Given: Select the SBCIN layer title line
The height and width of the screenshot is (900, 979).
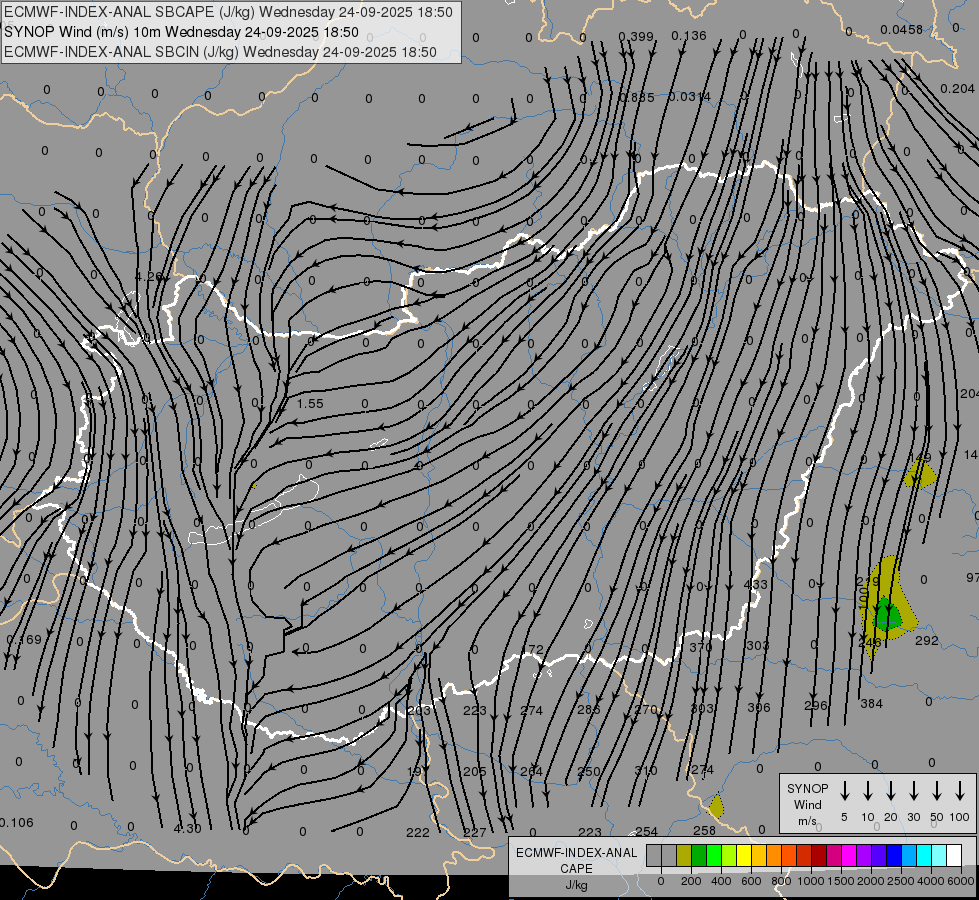Looking at the screenshot, I should pos(220,52).
